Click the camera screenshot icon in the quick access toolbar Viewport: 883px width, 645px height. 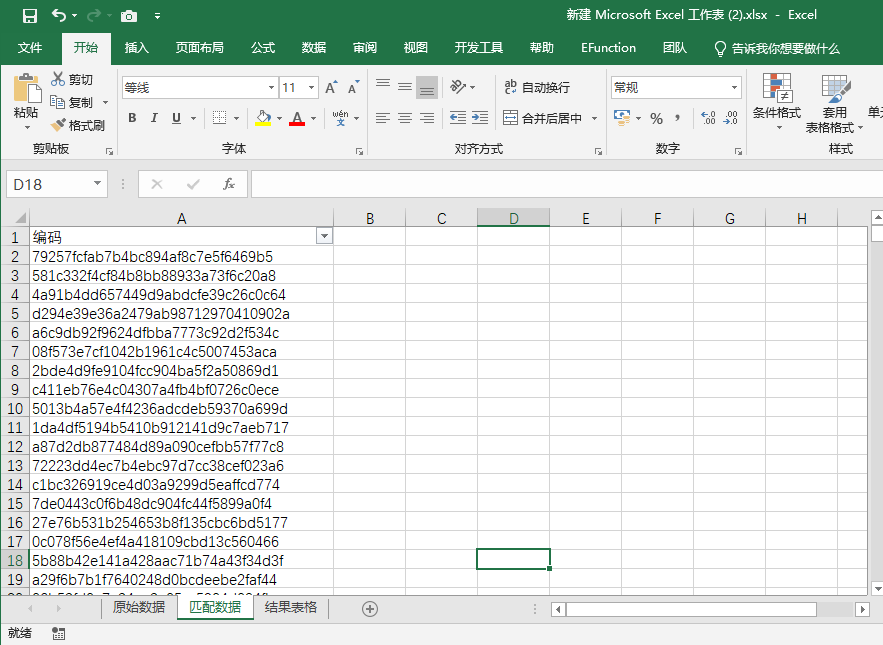pyautogui.click(x=129, y=16)
